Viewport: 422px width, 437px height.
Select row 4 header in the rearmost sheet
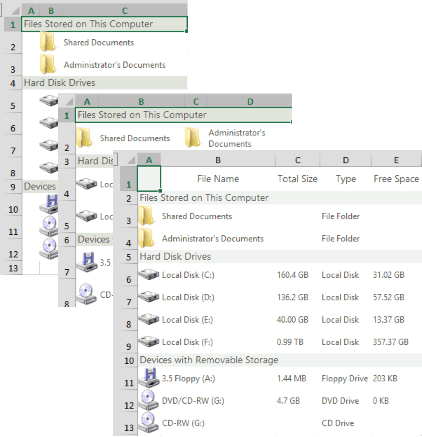(x=13, y=83)
